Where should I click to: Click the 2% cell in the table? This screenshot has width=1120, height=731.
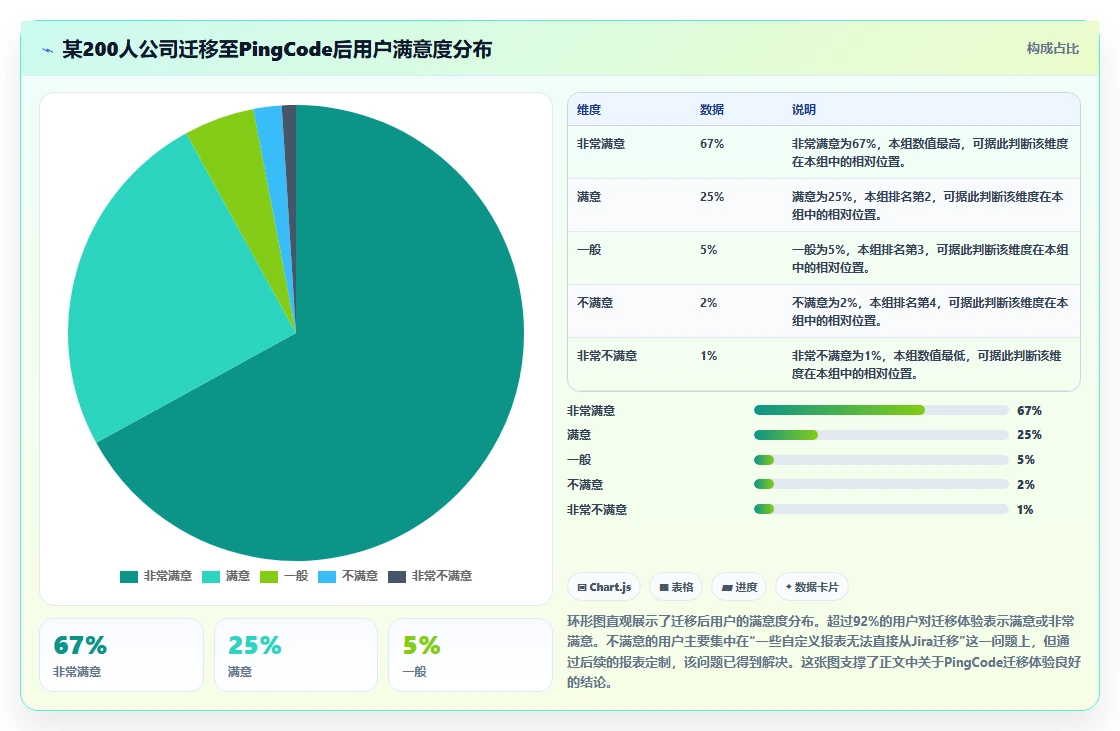click(x=709, y=303)
